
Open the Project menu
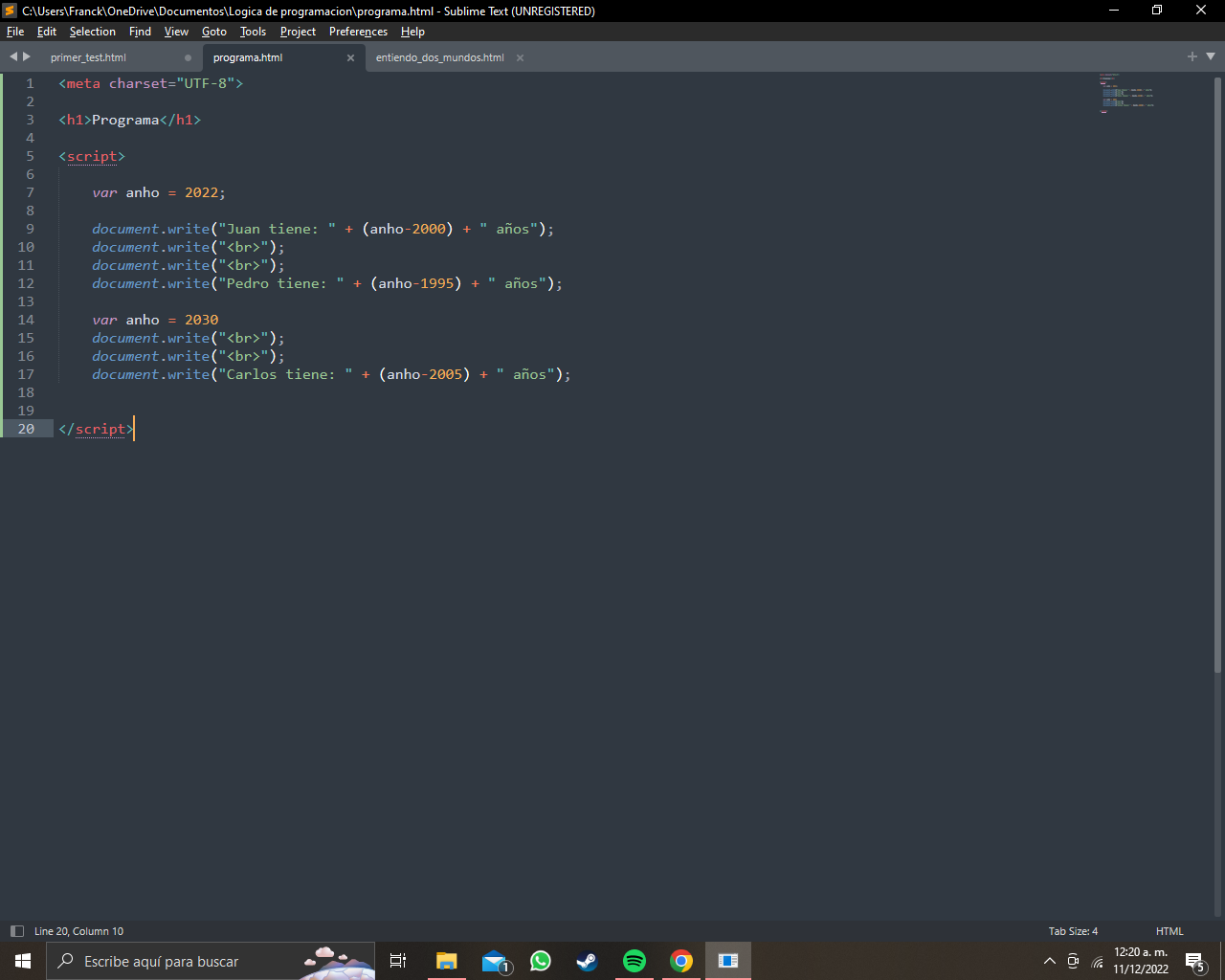298,32
